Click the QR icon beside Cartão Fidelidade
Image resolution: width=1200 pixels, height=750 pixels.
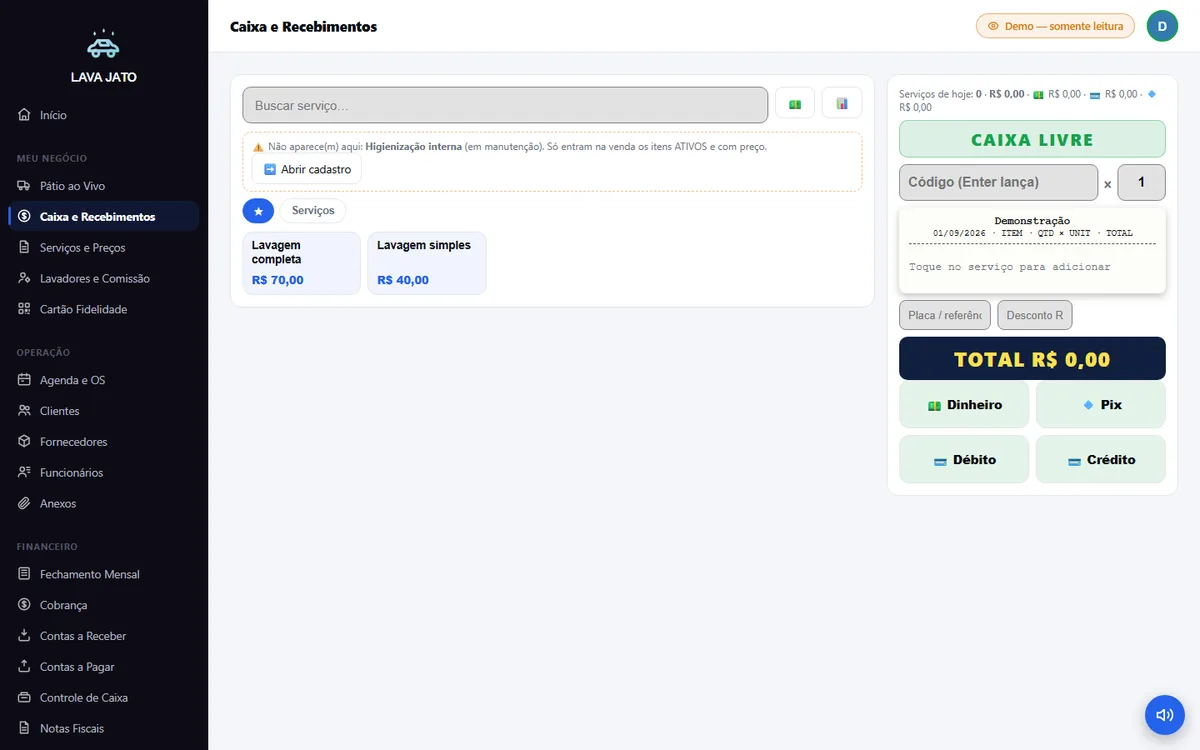click(x=24, y=309)
